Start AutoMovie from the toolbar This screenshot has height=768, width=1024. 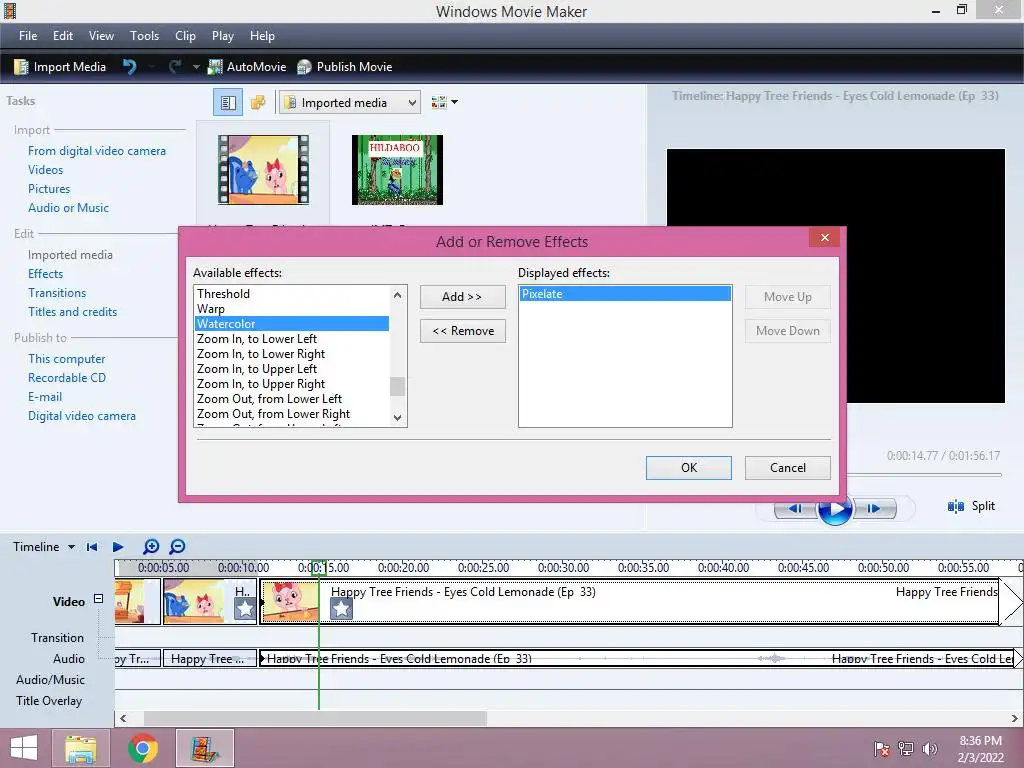(247, 67)
